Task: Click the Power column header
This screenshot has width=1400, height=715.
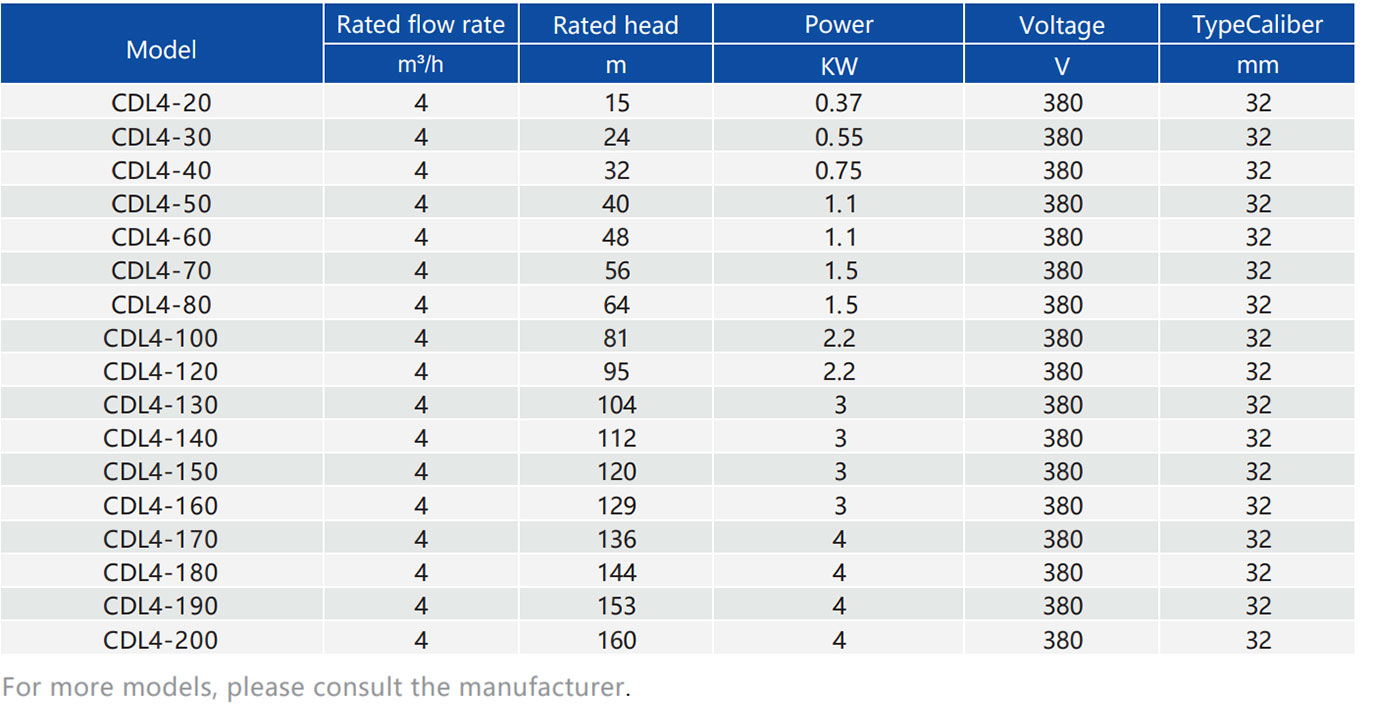Action: (x=838, y=25)
